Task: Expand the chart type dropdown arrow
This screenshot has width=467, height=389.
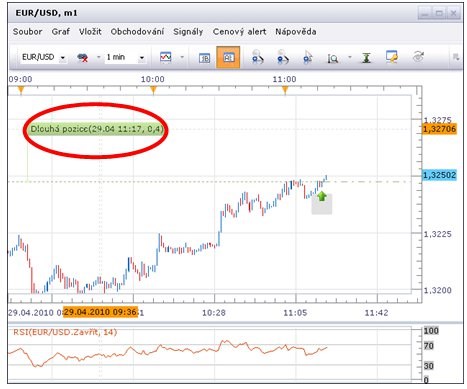Action: coord(182,57)
